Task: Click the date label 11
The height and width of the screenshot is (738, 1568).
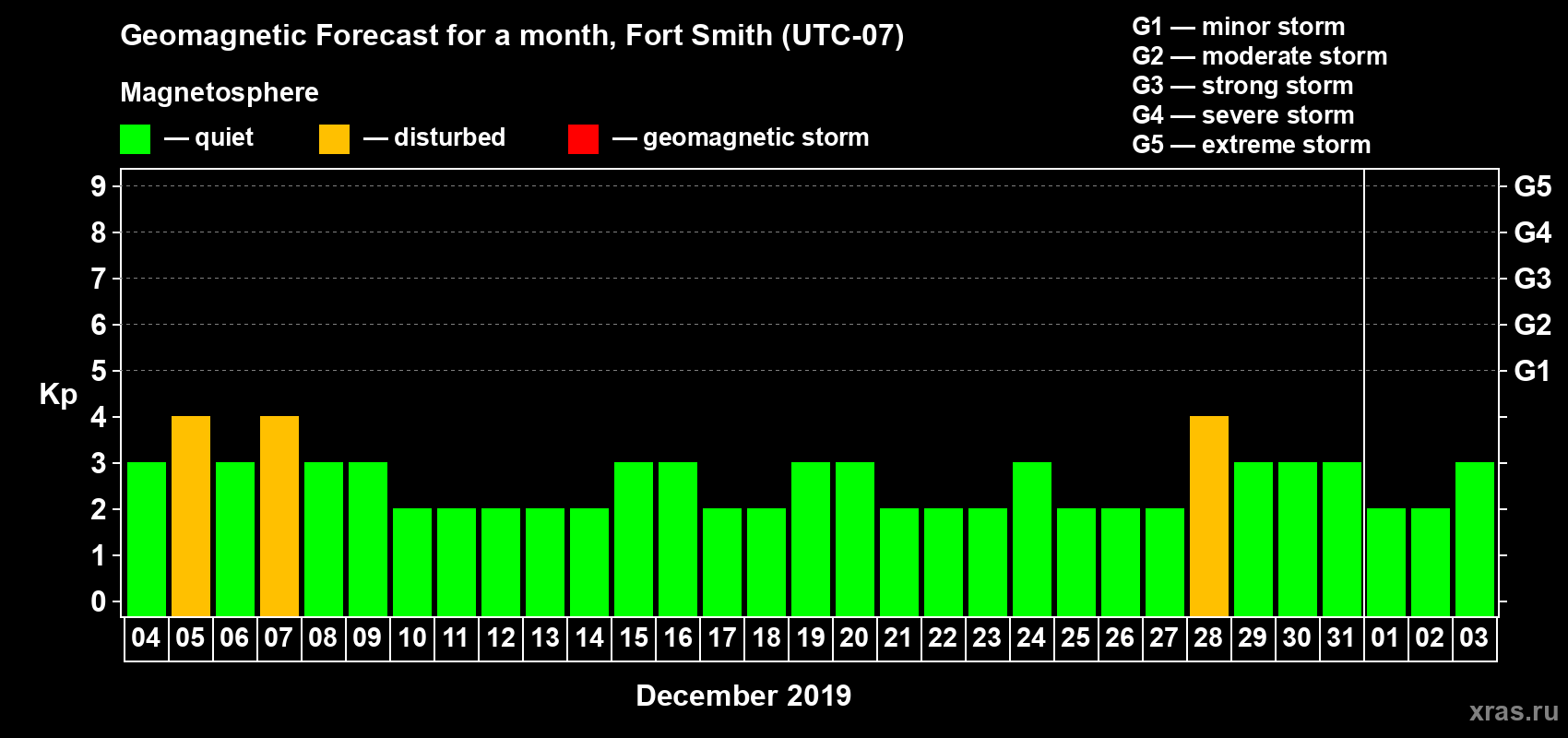Action: coord(456,637)
